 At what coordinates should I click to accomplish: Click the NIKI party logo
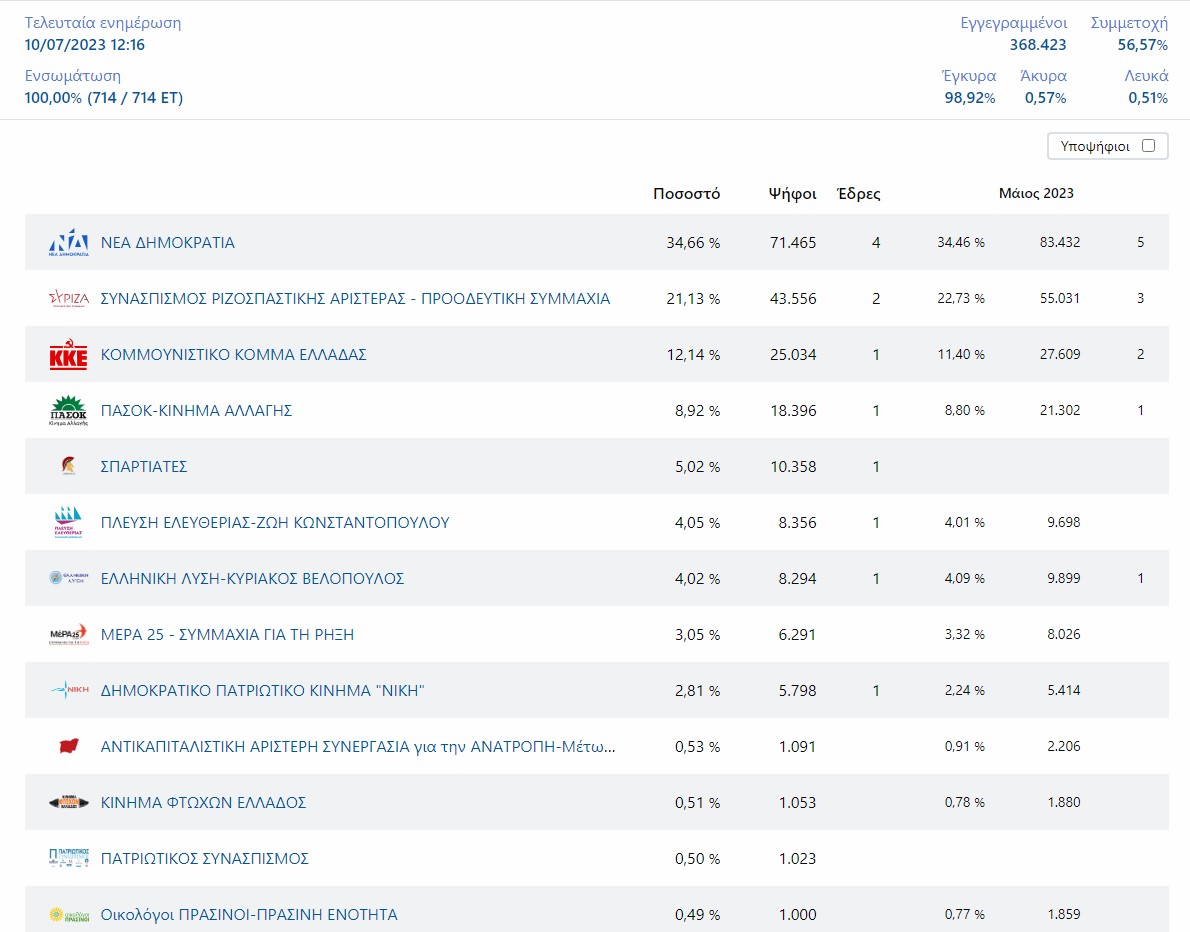68,690
